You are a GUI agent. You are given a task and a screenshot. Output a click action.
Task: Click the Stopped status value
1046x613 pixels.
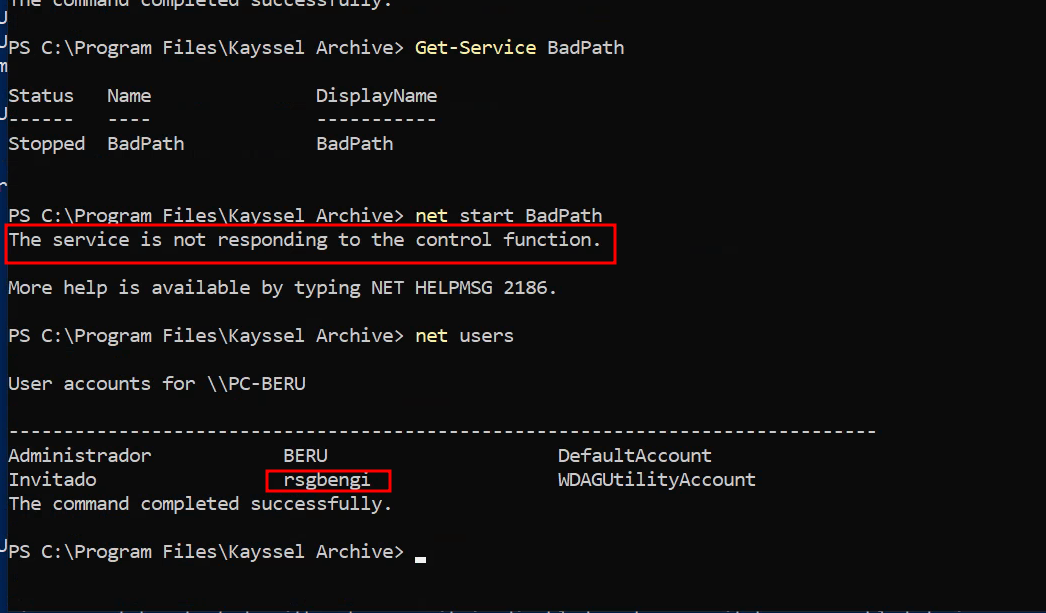(x=47, y=144)
